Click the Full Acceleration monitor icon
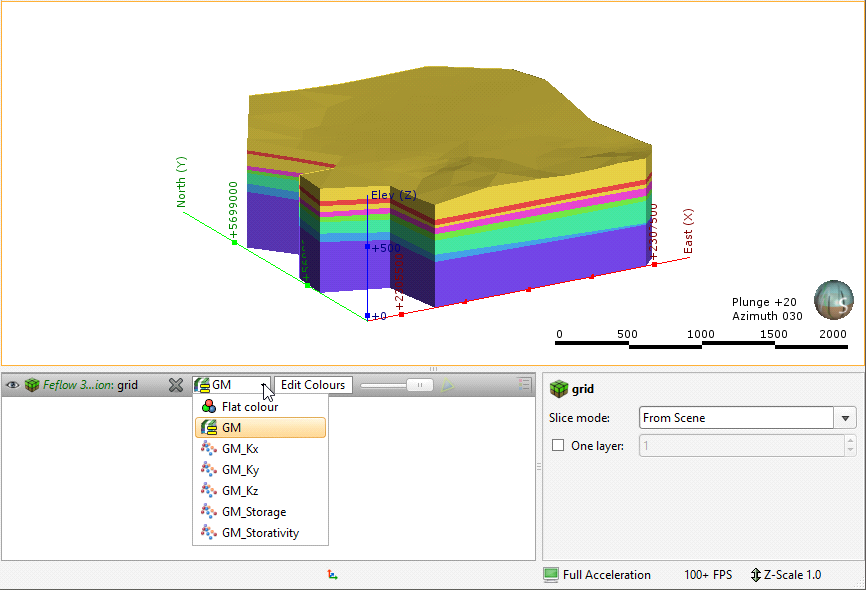Viewport: 866px width, 590px height. pos(550,575)
